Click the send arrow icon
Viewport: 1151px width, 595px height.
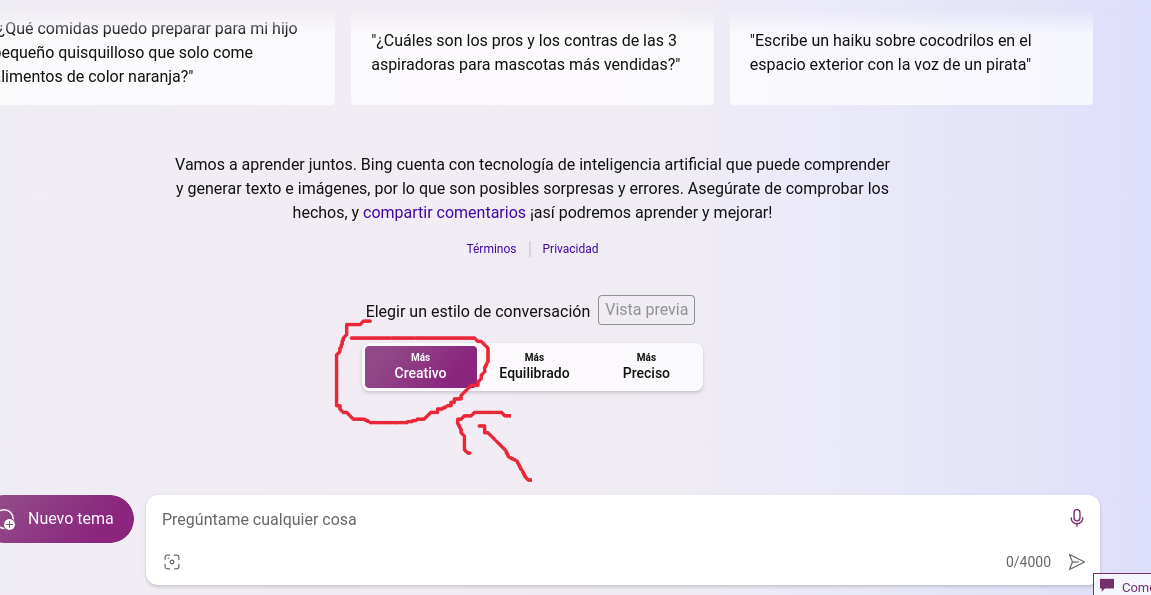click(1076, 562)
